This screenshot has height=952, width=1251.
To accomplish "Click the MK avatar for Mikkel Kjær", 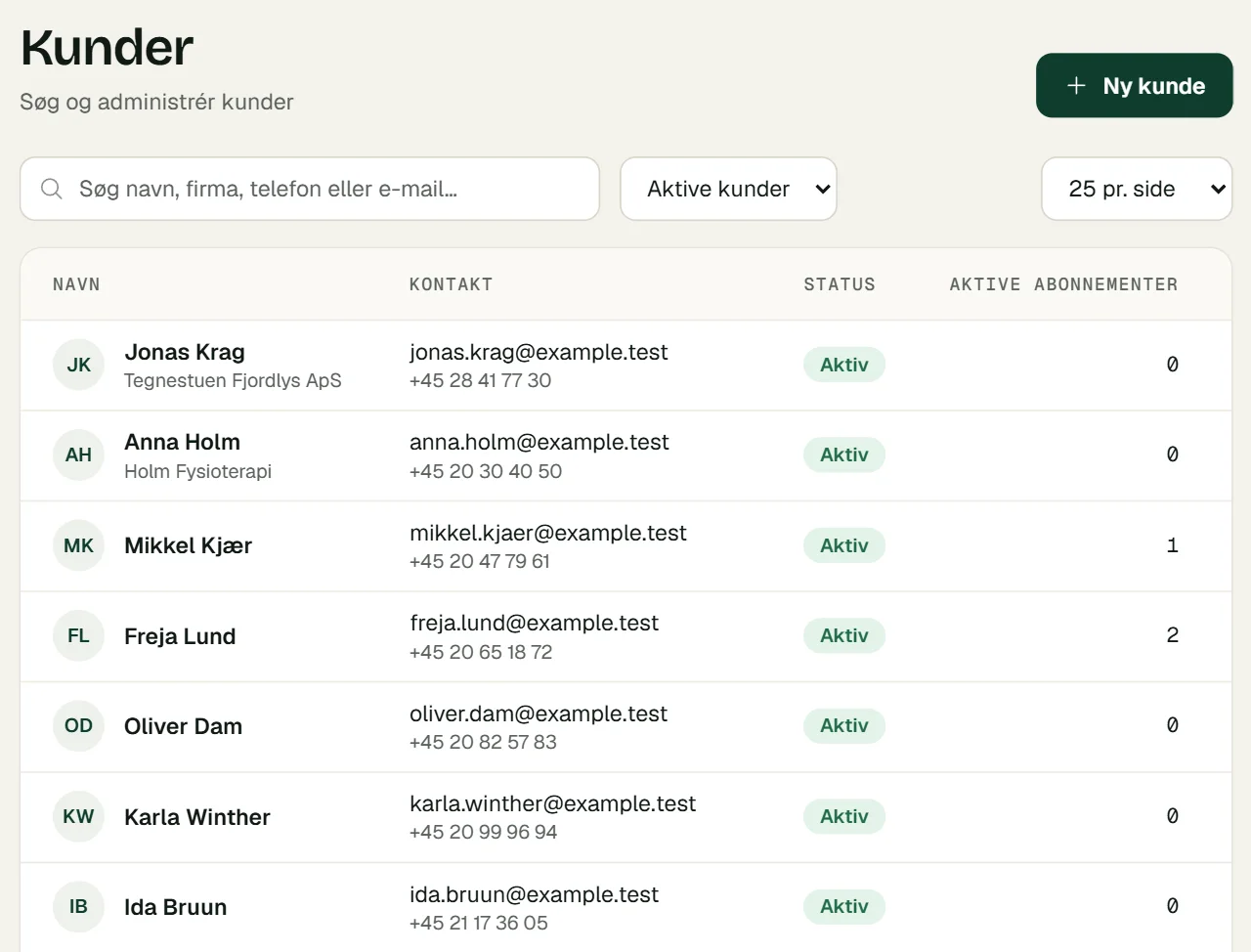I will [78, 545].
